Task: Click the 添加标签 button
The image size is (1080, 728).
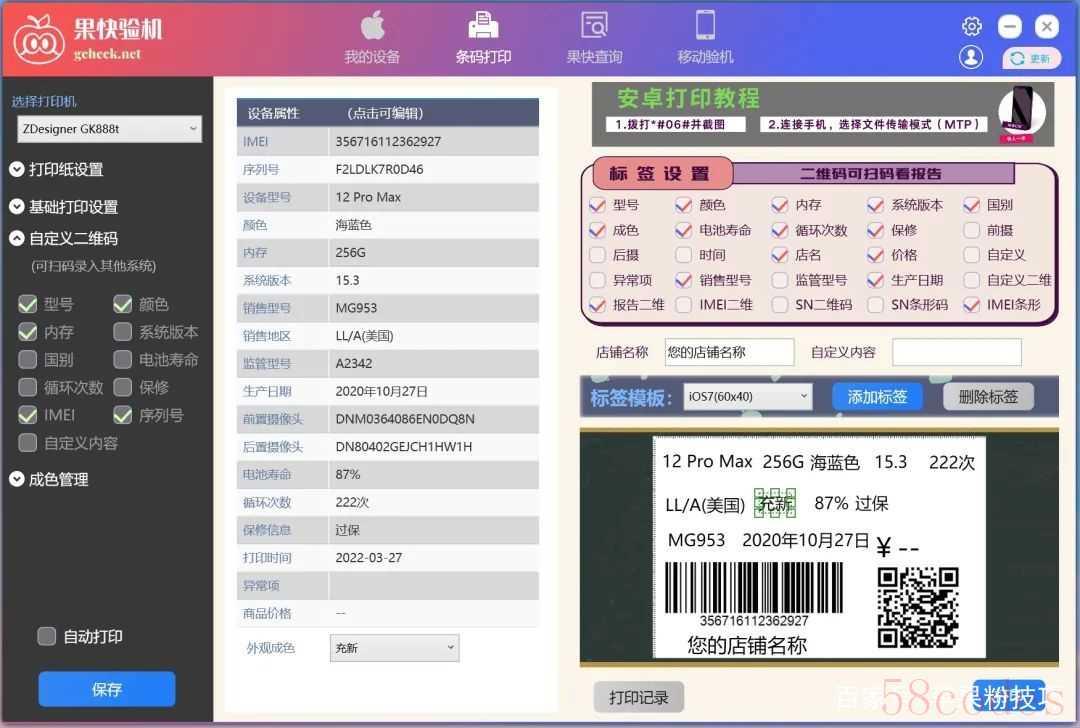Action: pos(877,397)
